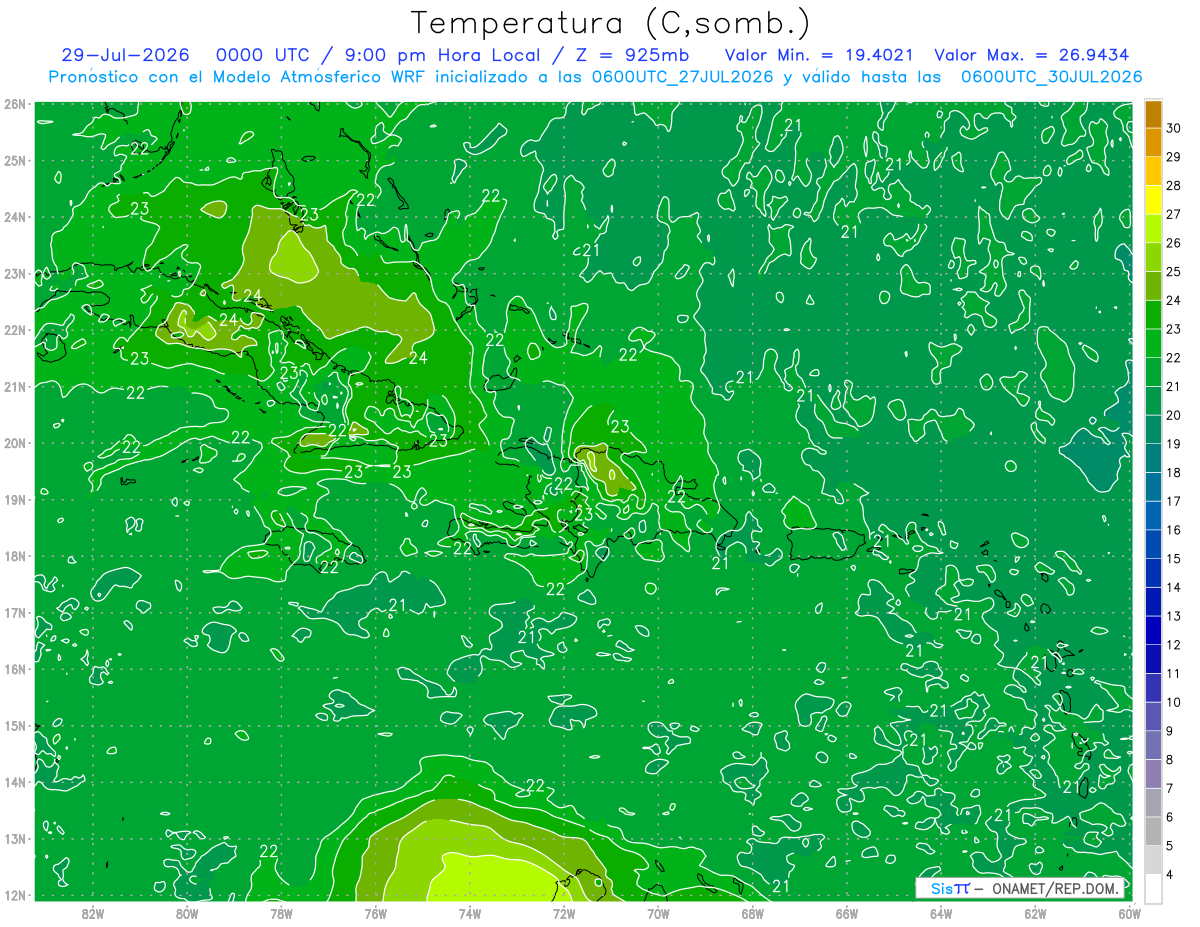This screenshot has height=927, width=1200.
Task: Click the dark orange swatch above 30
Action: [x=1153, y=114]
